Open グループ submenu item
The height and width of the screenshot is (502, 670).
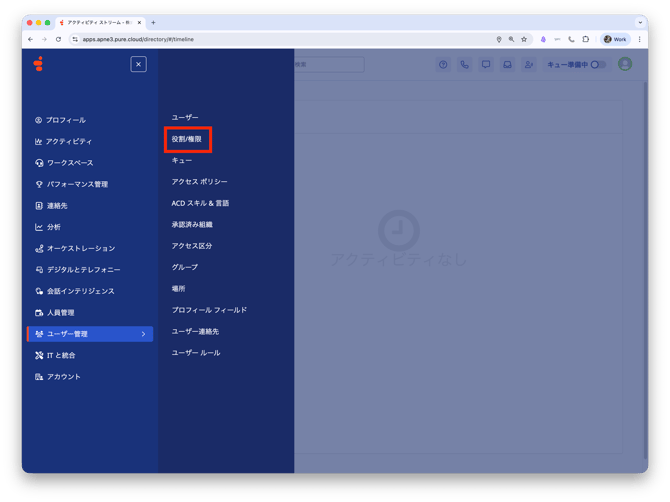click(185, 267)
